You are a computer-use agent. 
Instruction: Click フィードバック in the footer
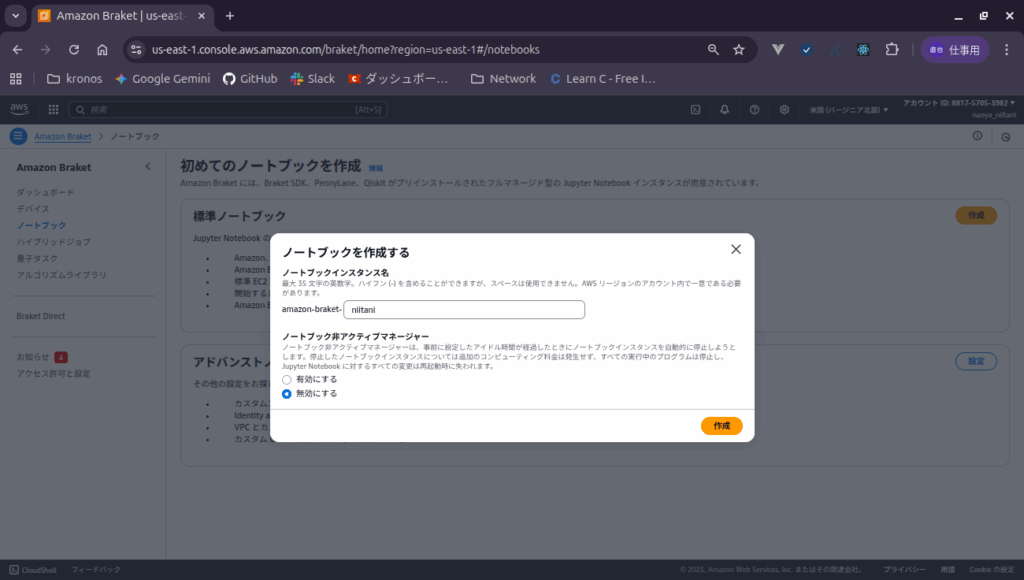[96, 570]
